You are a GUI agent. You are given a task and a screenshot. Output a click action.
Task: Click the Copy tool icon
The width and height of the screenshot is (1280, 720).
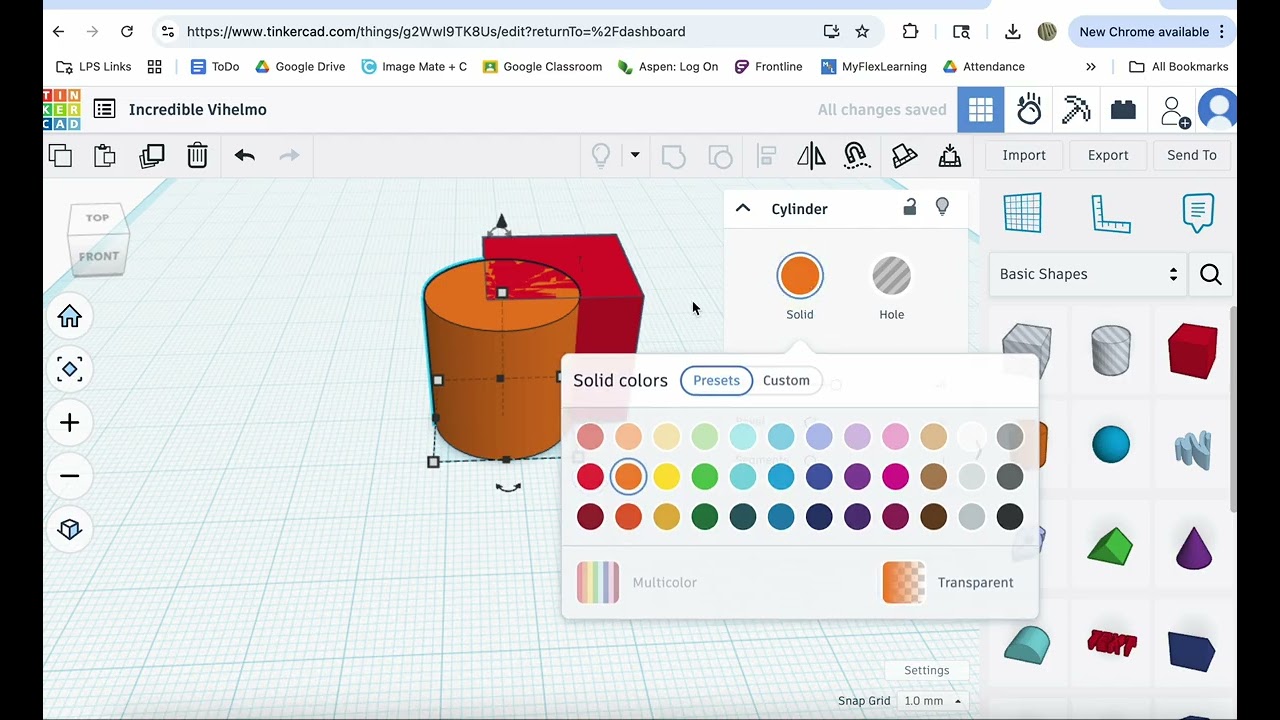60,155
